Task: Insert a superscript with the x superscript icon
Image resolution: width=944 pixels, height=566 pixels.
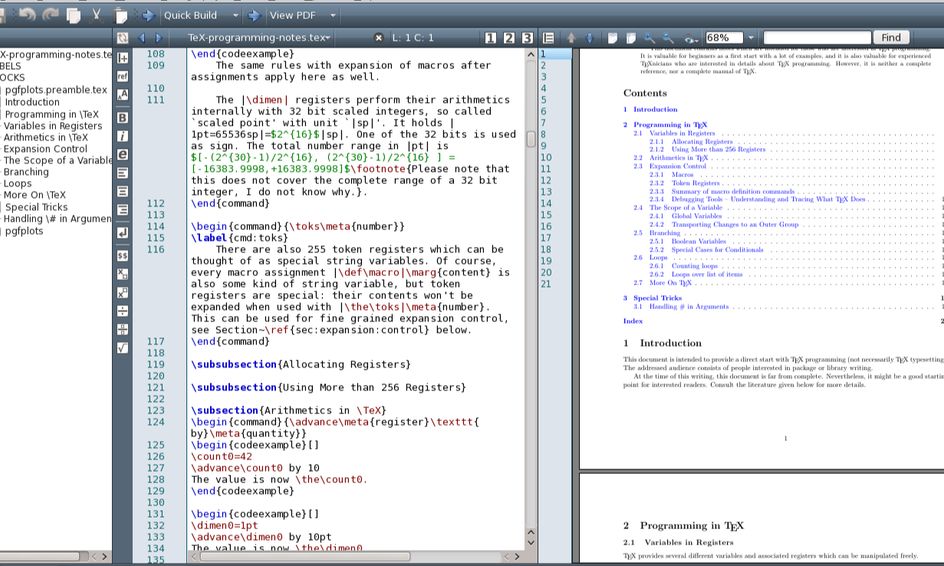Action: [x=122, y=293]
